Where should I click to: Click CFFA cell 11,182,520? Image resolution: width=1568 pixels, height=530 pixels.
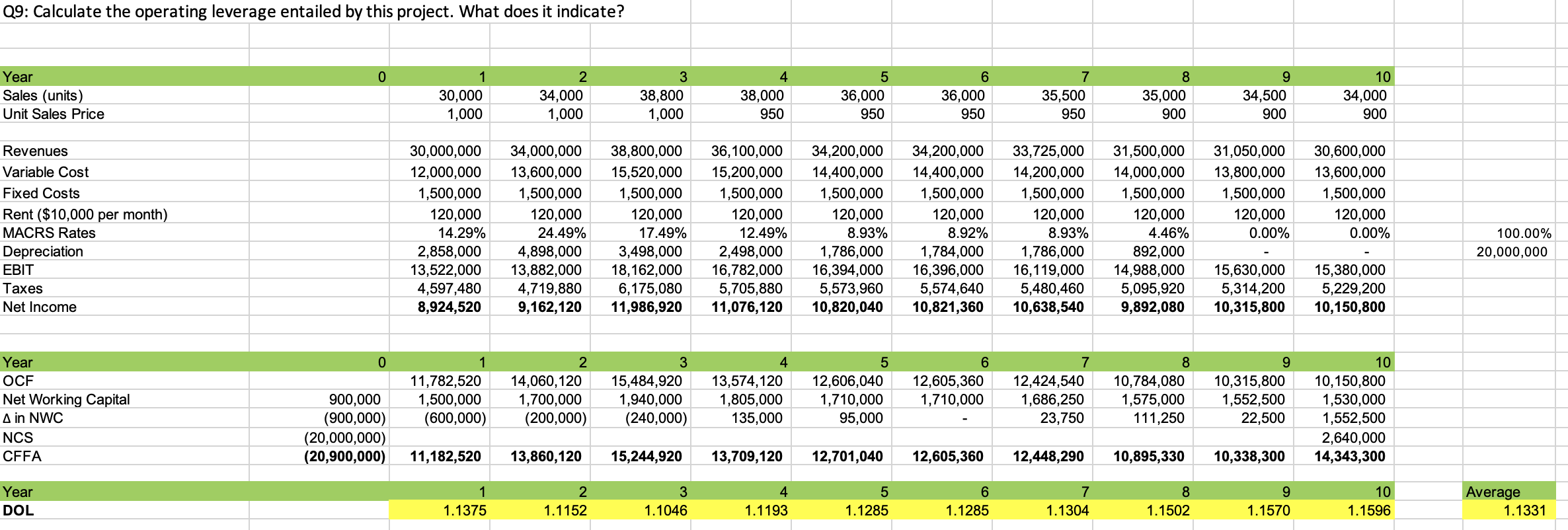[x=446, y=456]
